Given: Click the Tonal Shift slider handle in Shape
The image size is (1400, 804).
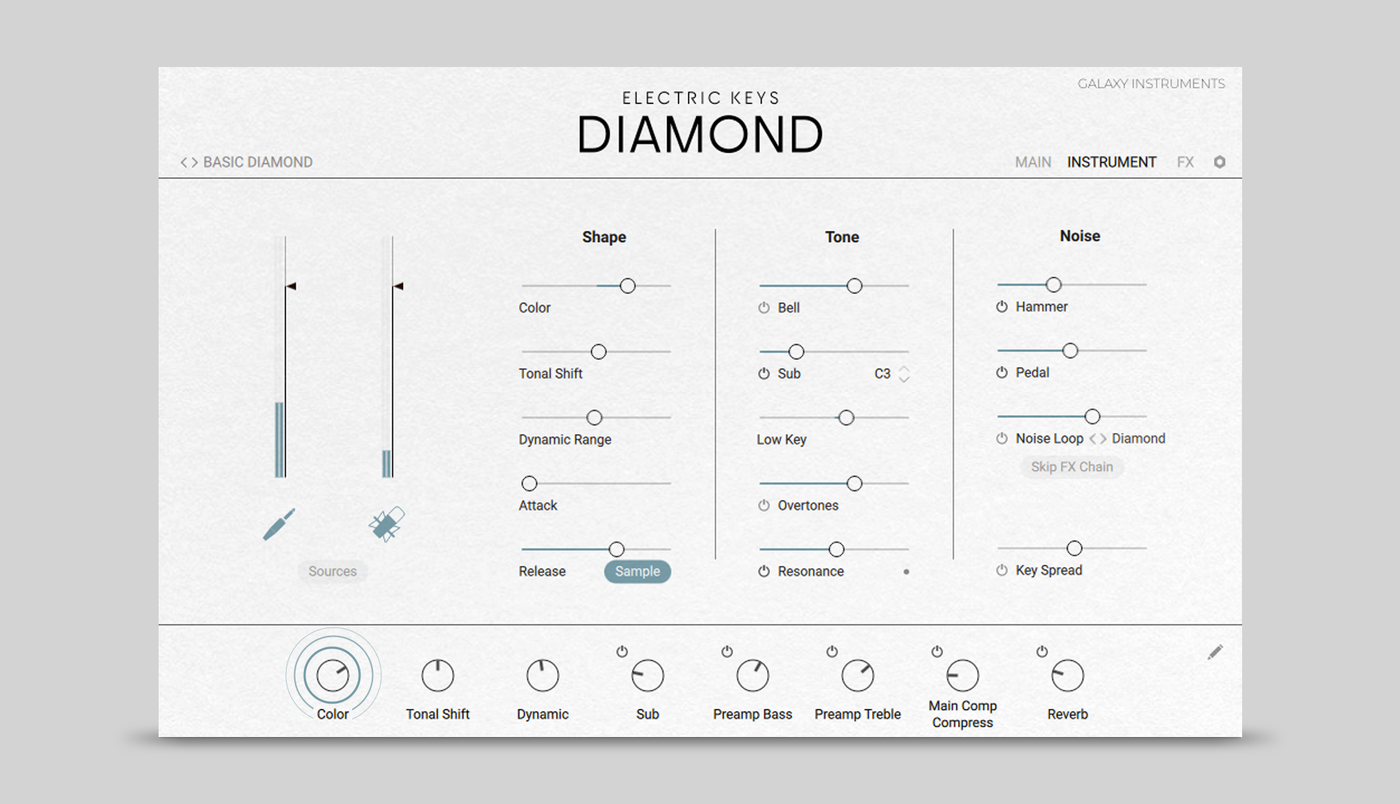Looking at the screenshot, I should coord(599,352).
